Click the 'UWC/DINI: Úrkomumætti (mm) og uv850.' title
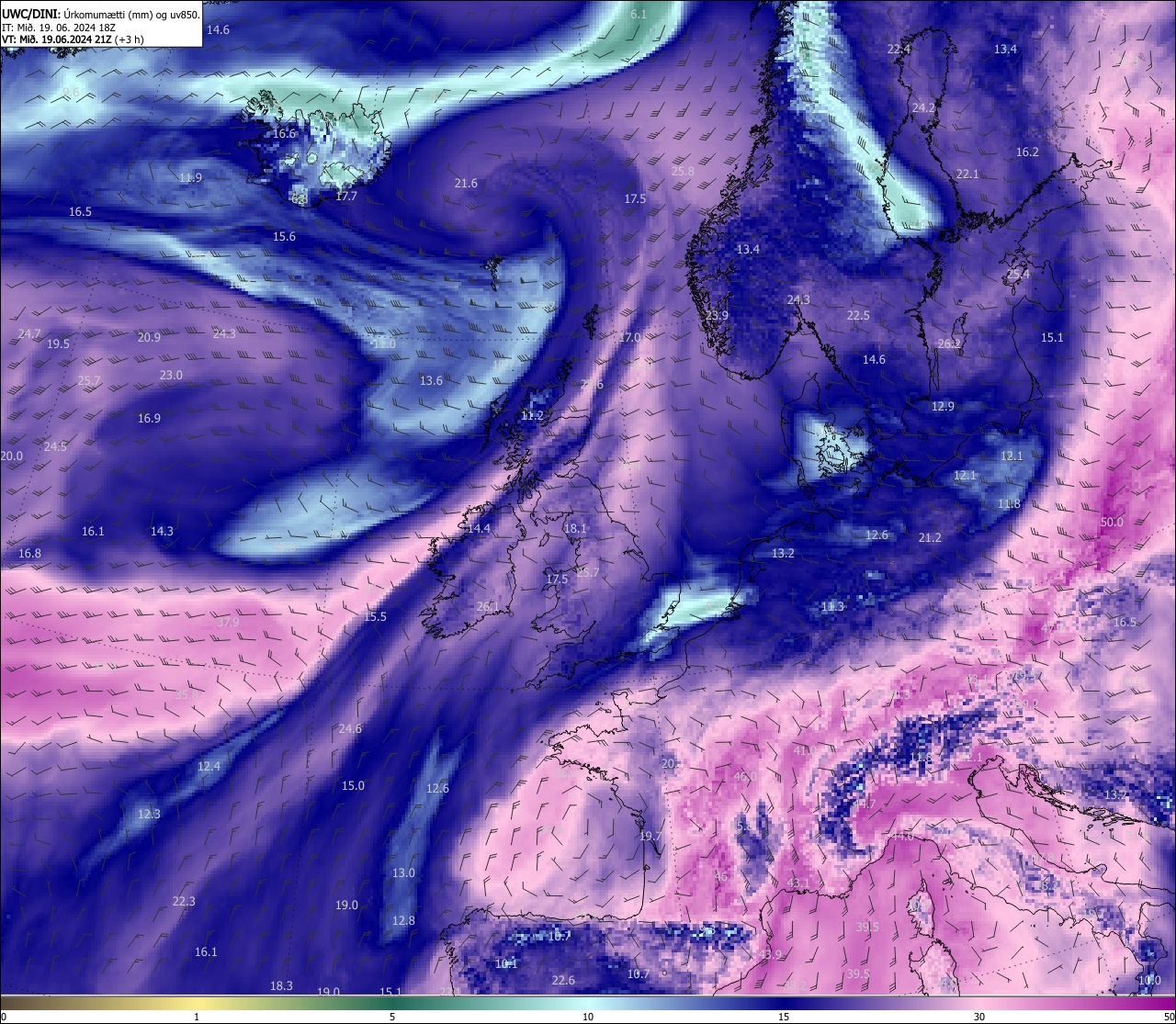Viewport: 1176px width, 1024px height. 101,14
